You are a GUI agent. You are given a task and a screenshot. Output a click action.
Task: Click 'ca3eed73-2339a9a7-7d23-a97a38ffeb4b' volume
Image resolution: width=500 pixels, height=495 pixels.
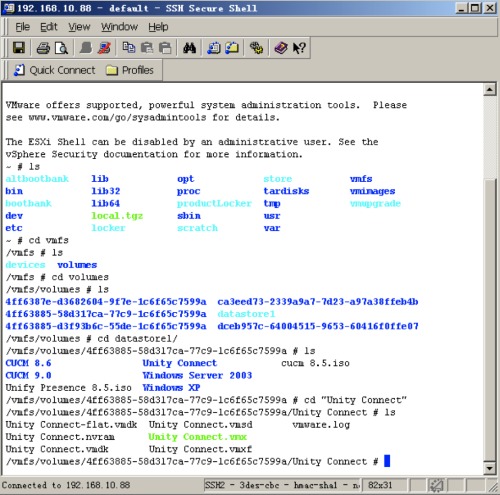(318, 302)
